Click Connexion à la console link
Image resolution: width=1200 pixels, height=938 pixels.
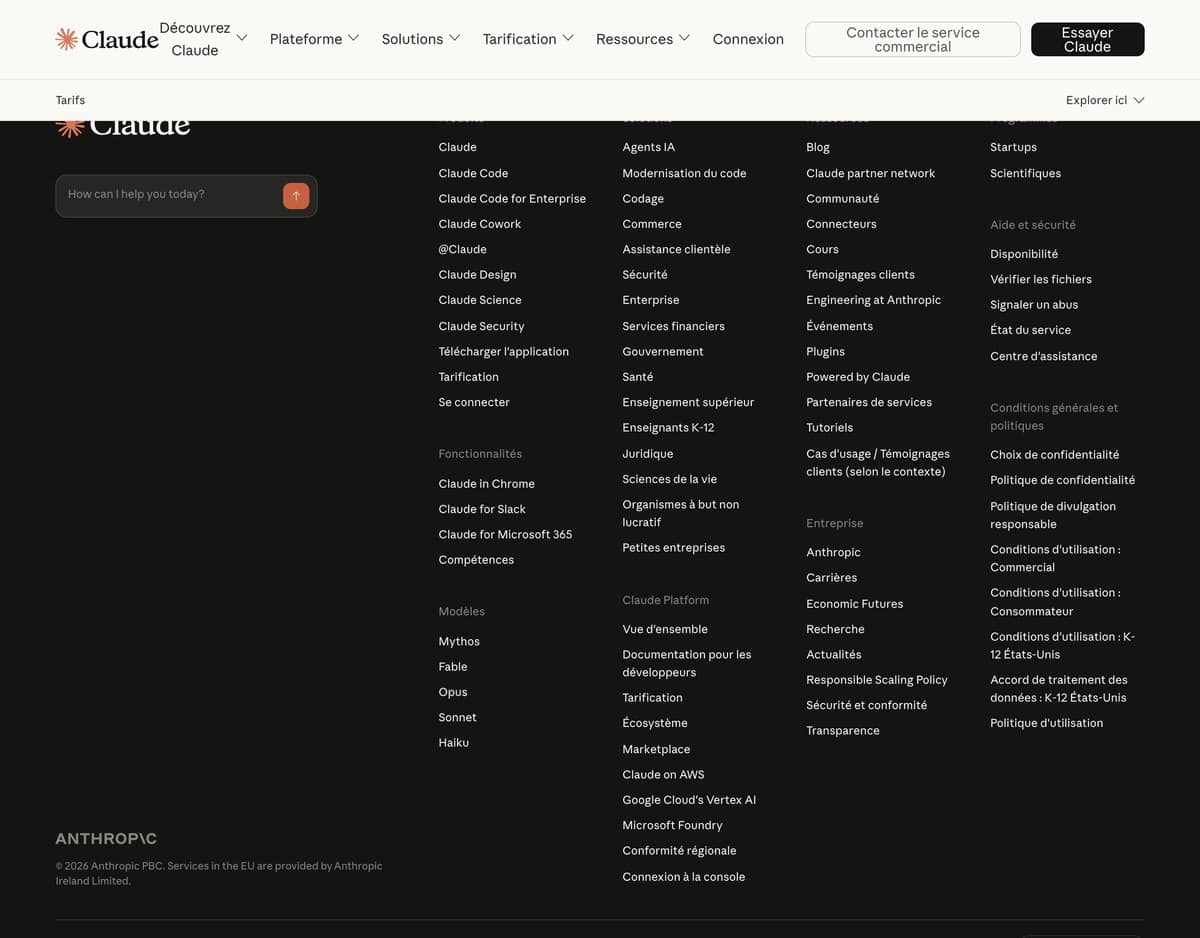[683, 877]
